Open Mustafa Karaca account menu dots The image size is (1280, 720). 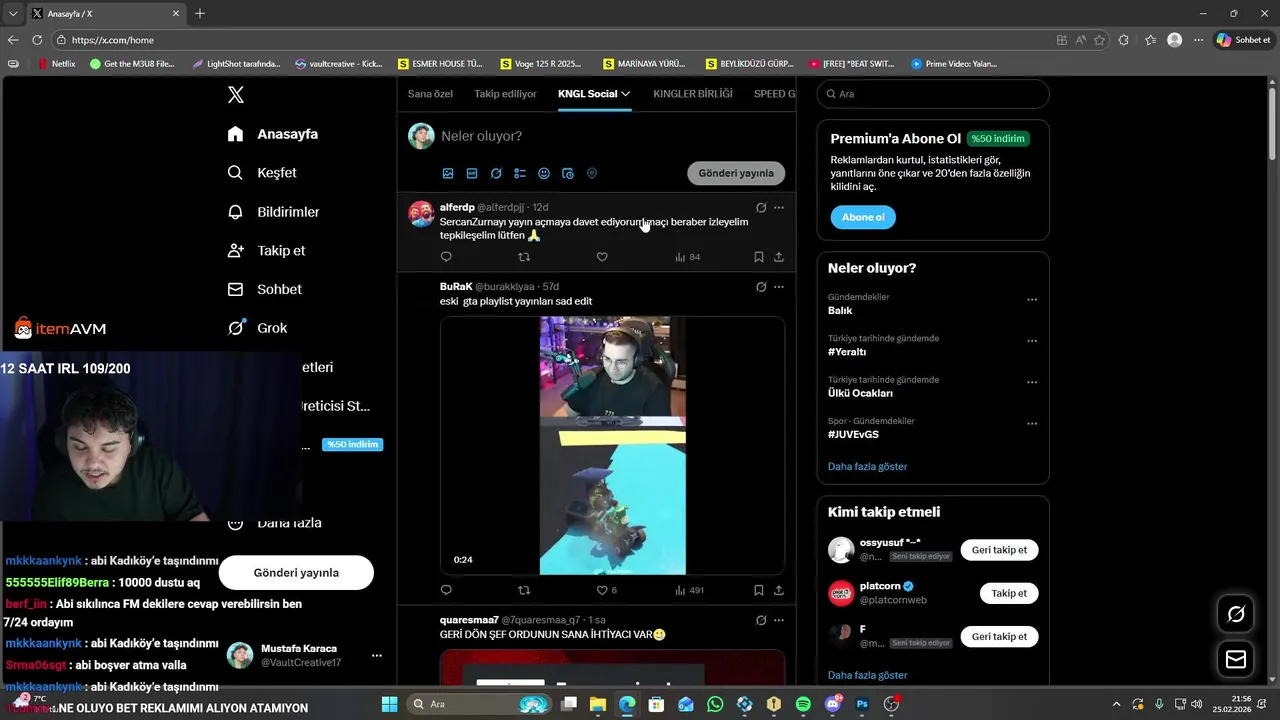pyautogui.click(x=377, y=656)
